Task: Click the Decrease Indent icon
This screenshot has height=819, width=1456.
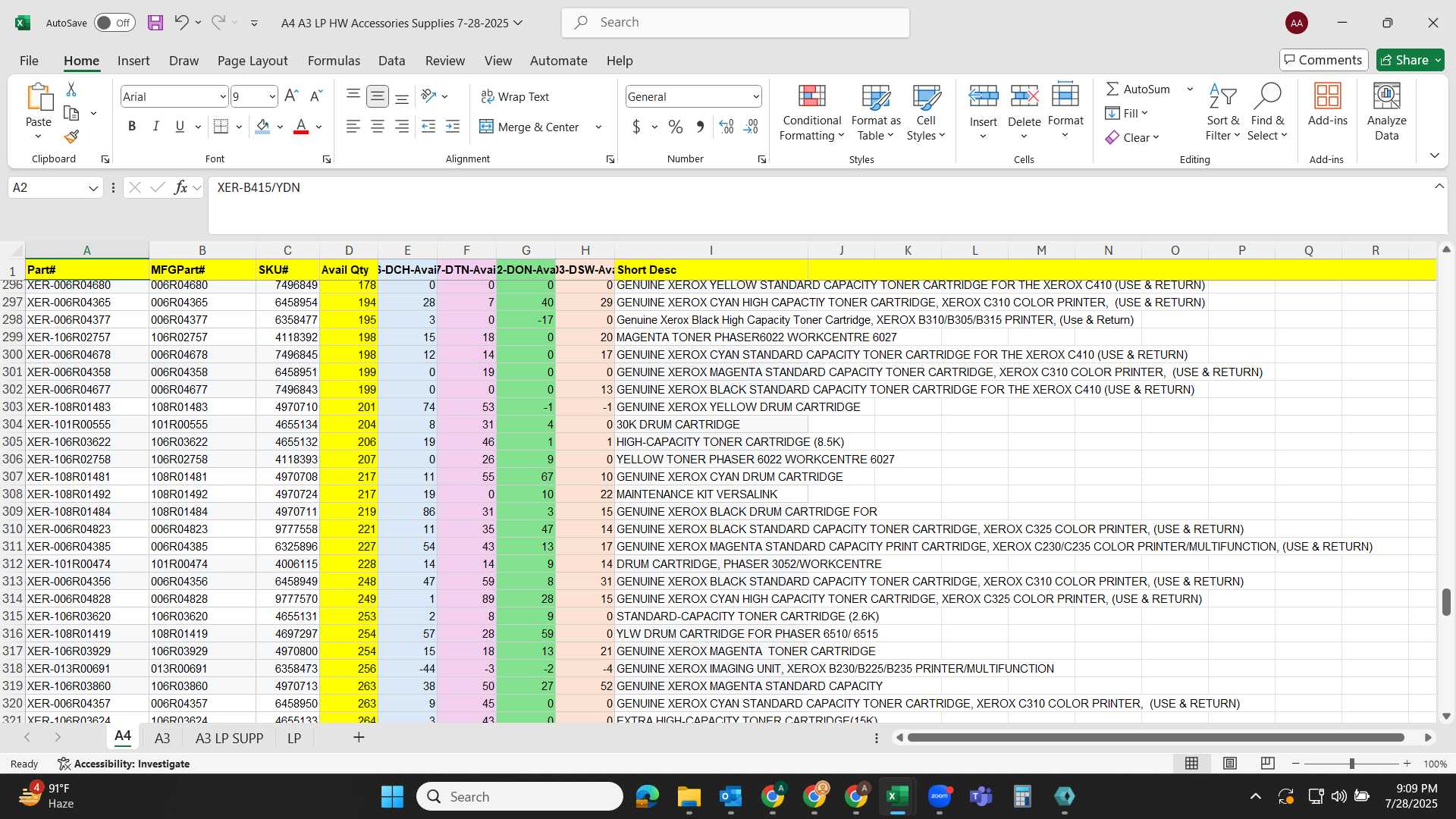Action: pos(428,127)
